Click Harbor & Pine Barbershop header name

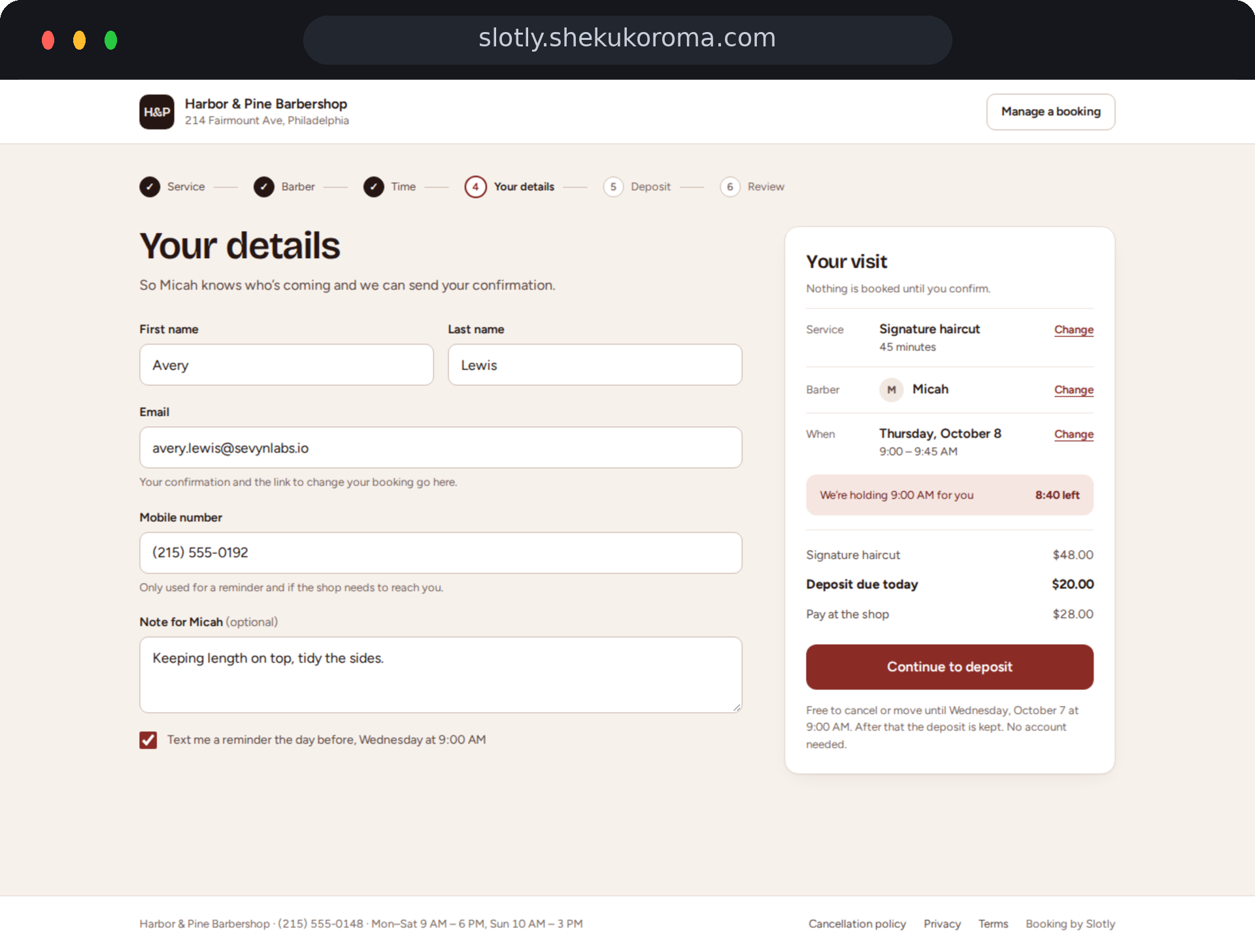[x=266, y=104]
